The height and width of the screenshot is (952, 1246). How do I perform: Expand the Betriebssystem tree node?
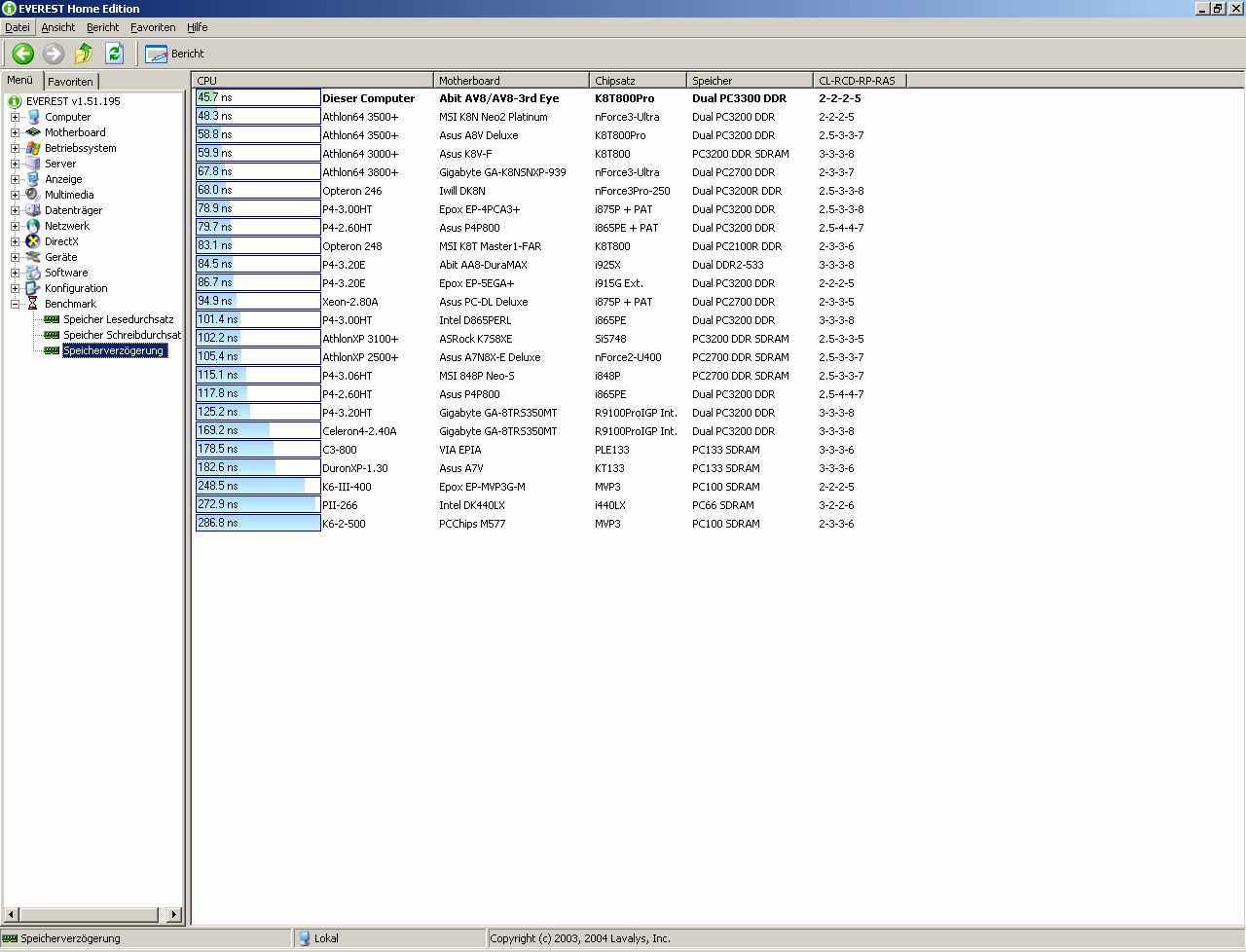[16, 148]
